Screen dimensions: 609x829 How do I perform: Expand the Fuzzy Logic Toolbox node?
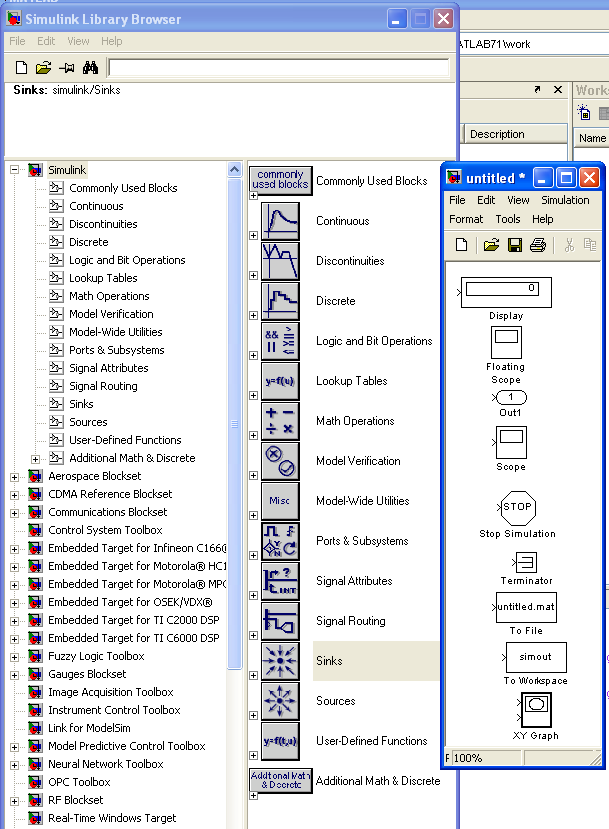point(14,657)
